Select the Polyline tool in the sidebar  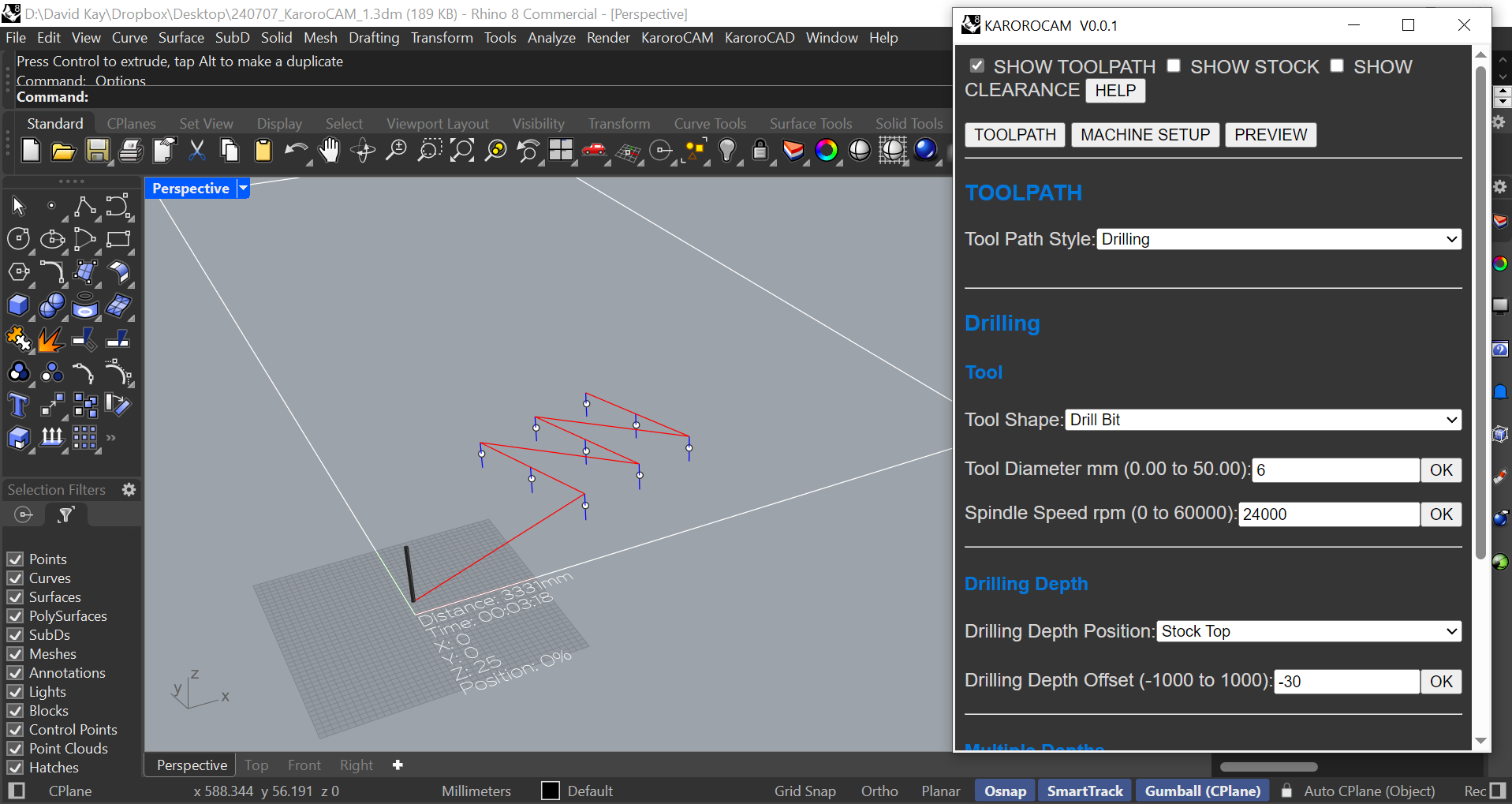tap(84, 207)
